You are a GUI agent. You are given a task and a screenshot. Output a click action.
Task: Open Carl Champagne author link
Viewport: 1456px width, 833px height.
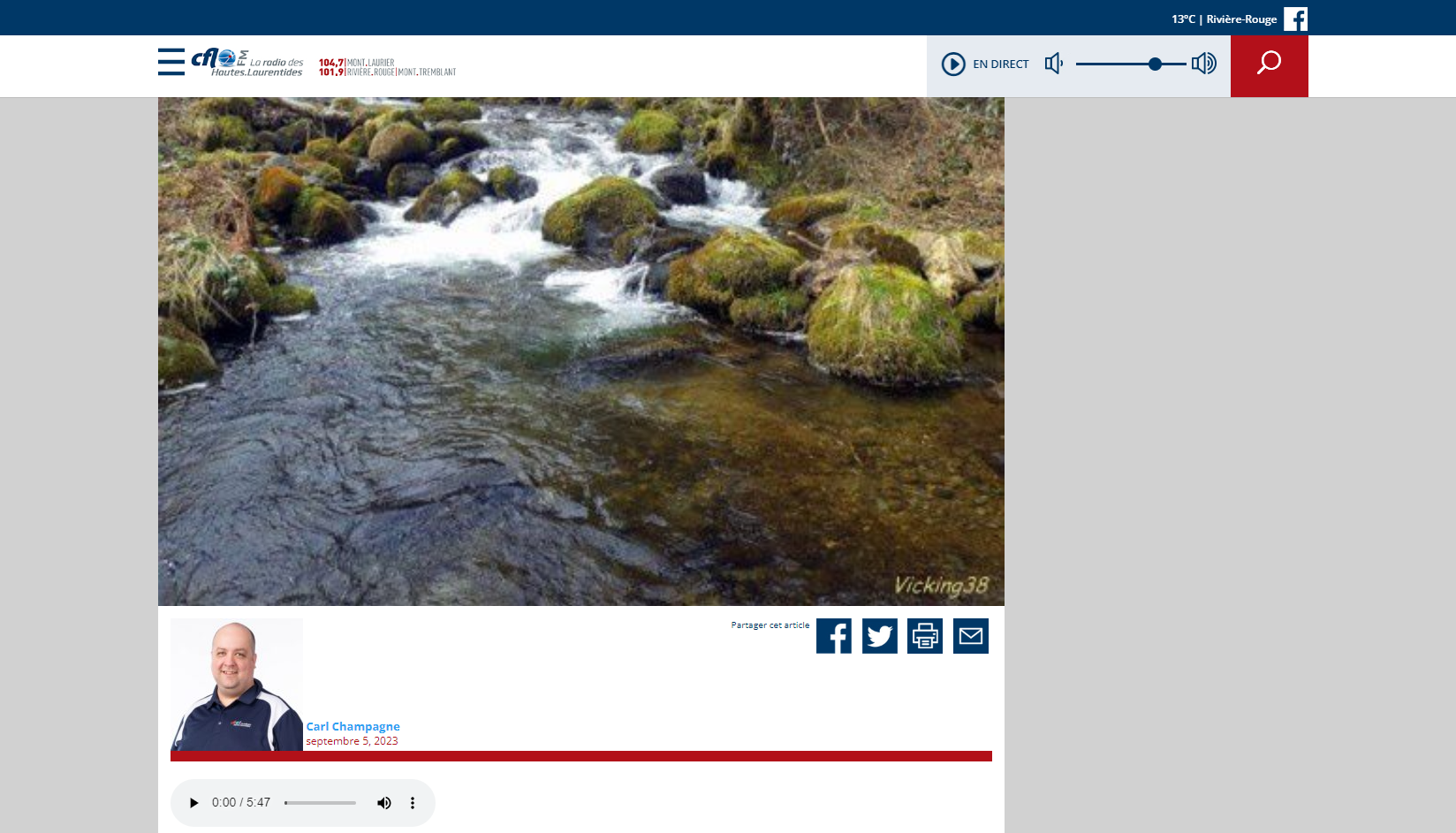pos(353,726)
